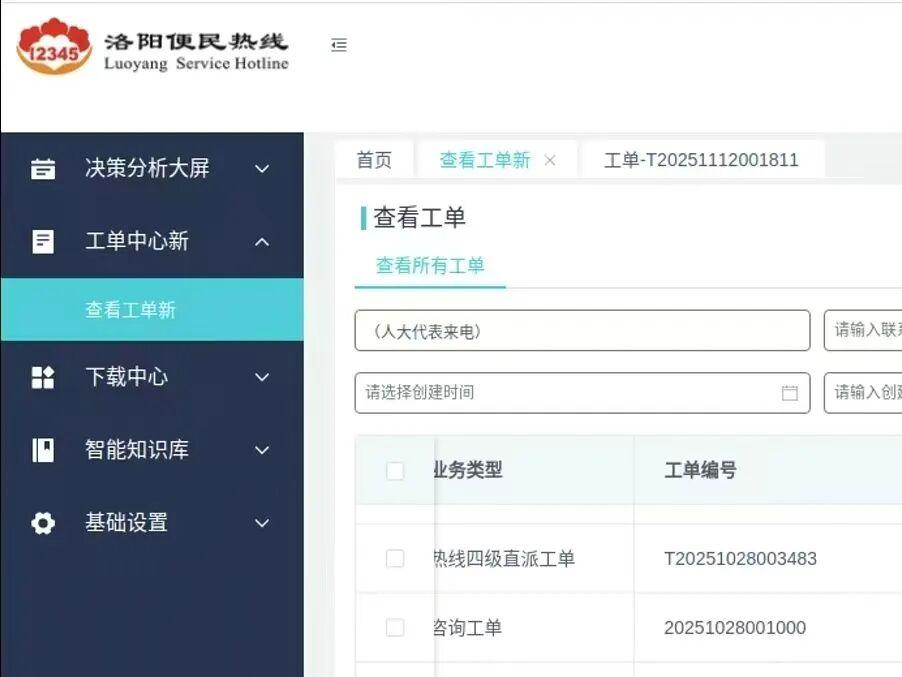
Task: Collapse the sidebar with the menu fold icon
Action: click(339, 45)
